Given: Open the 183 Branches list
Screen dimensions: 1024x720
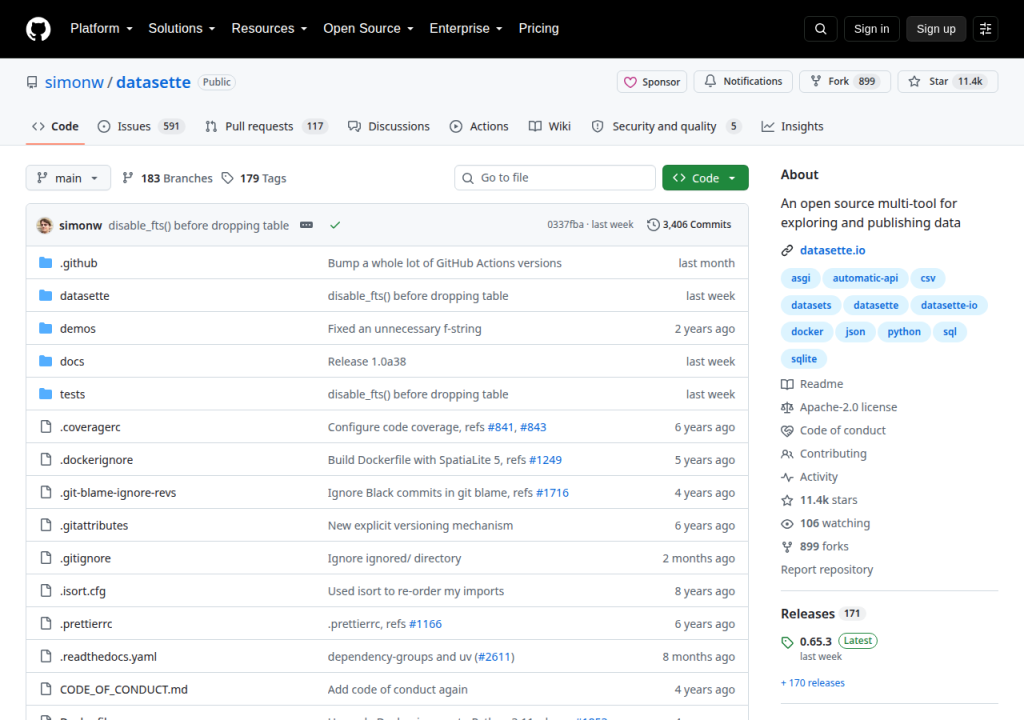Looking at the screenshot, I should point(167,178).
